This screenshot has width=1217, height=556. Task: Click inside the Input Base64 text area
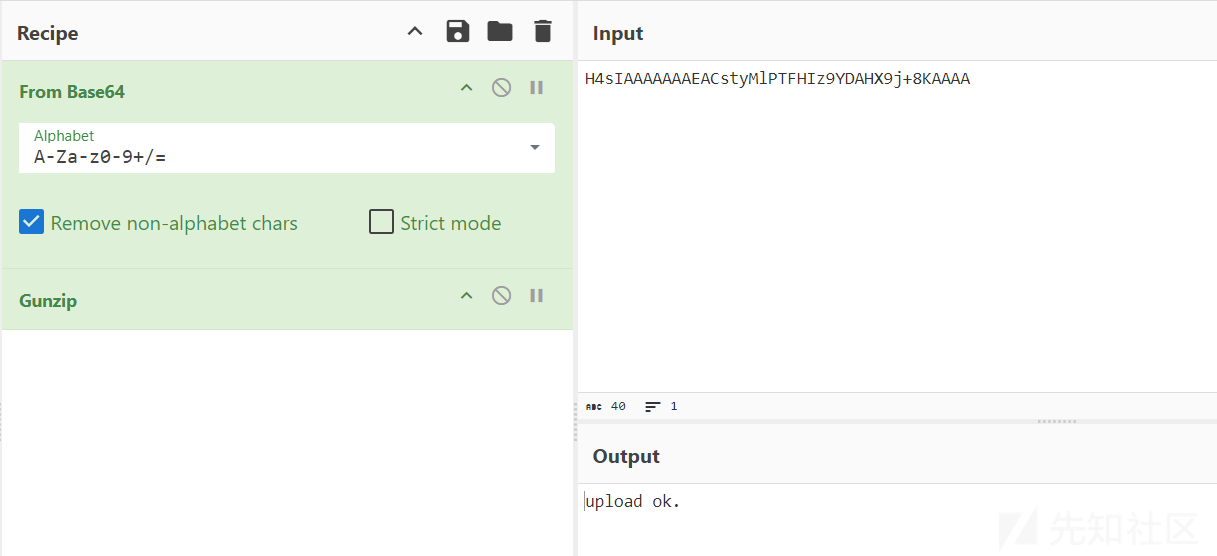coord(897,226)
